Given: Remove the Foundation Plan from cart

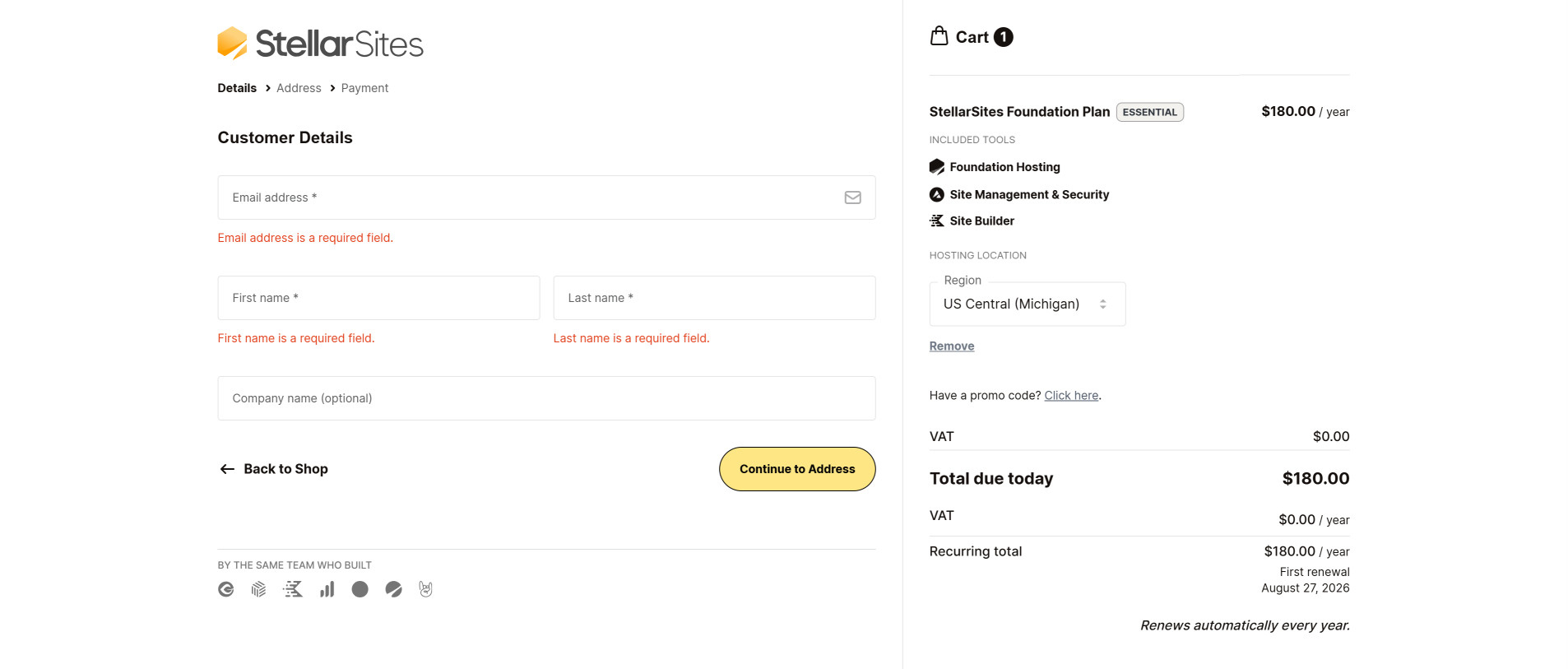Looking at the screenshot, I should tap(951, 346).
